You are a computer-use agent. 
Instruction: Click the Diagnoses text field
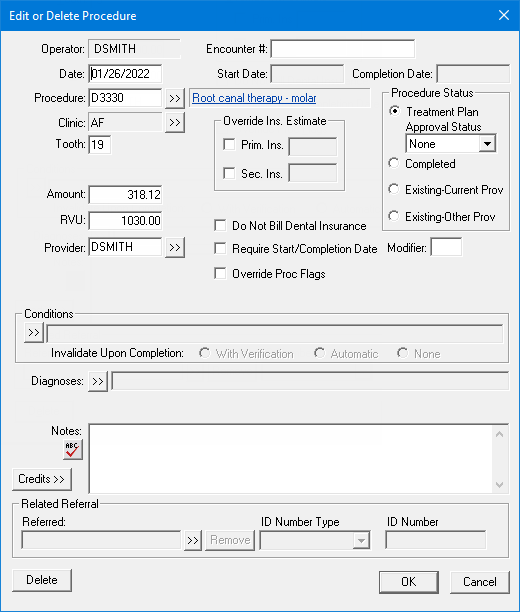(310, 381)
